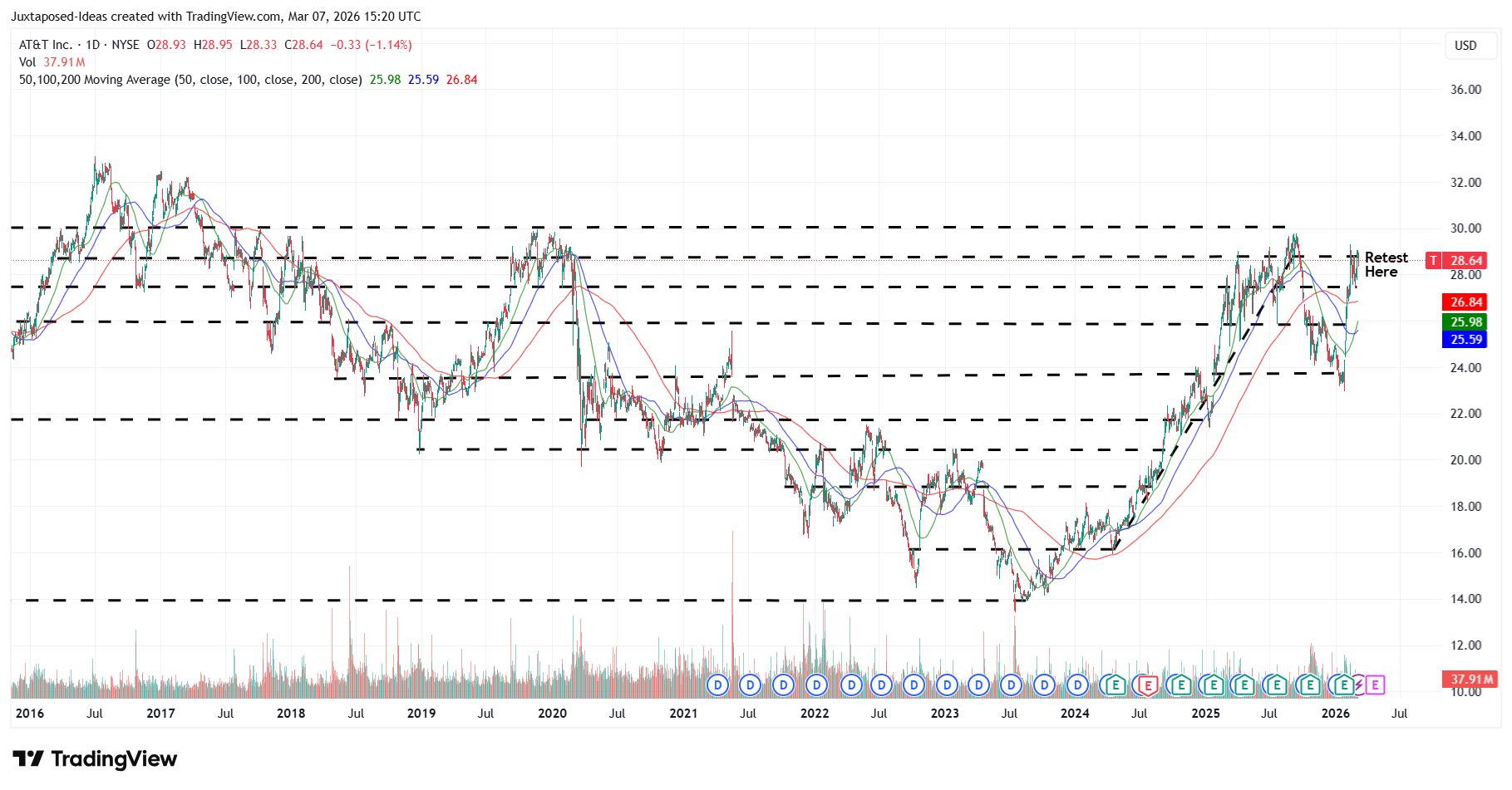
Task: Click the TradingView logo
Action: (95, 758)
